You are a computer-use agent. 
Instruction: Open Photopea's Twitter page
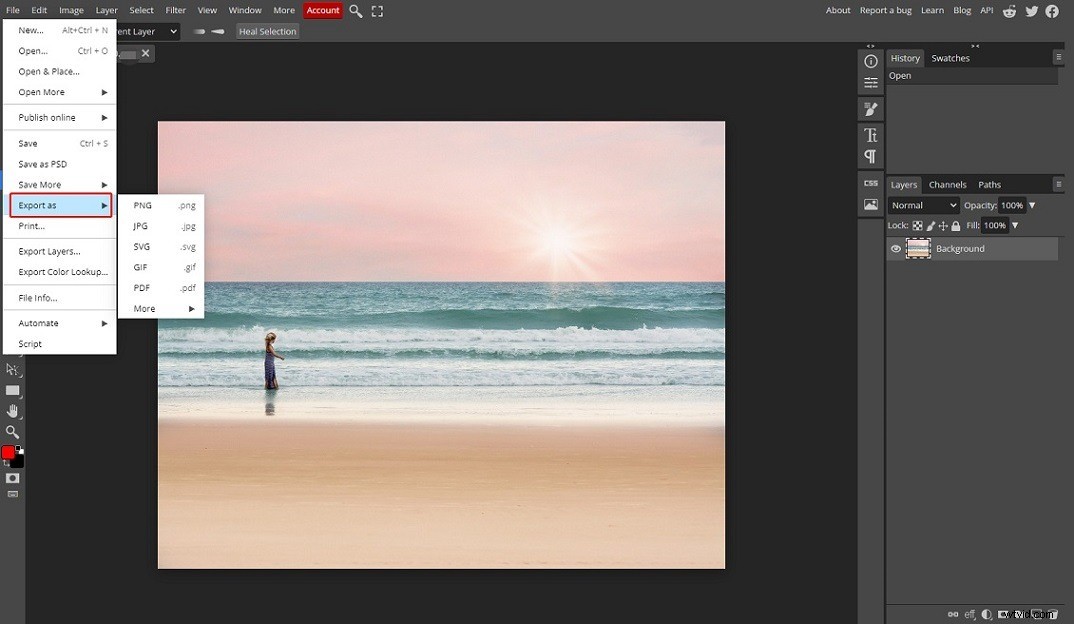tap(1032, 11)
